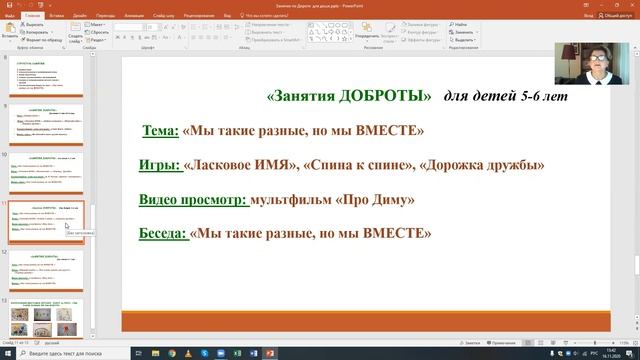Open Shape Effects (Эффекты фигуры) menu
Image resolution: width=640 pixels, height=360 pixels.
point(420,40)
